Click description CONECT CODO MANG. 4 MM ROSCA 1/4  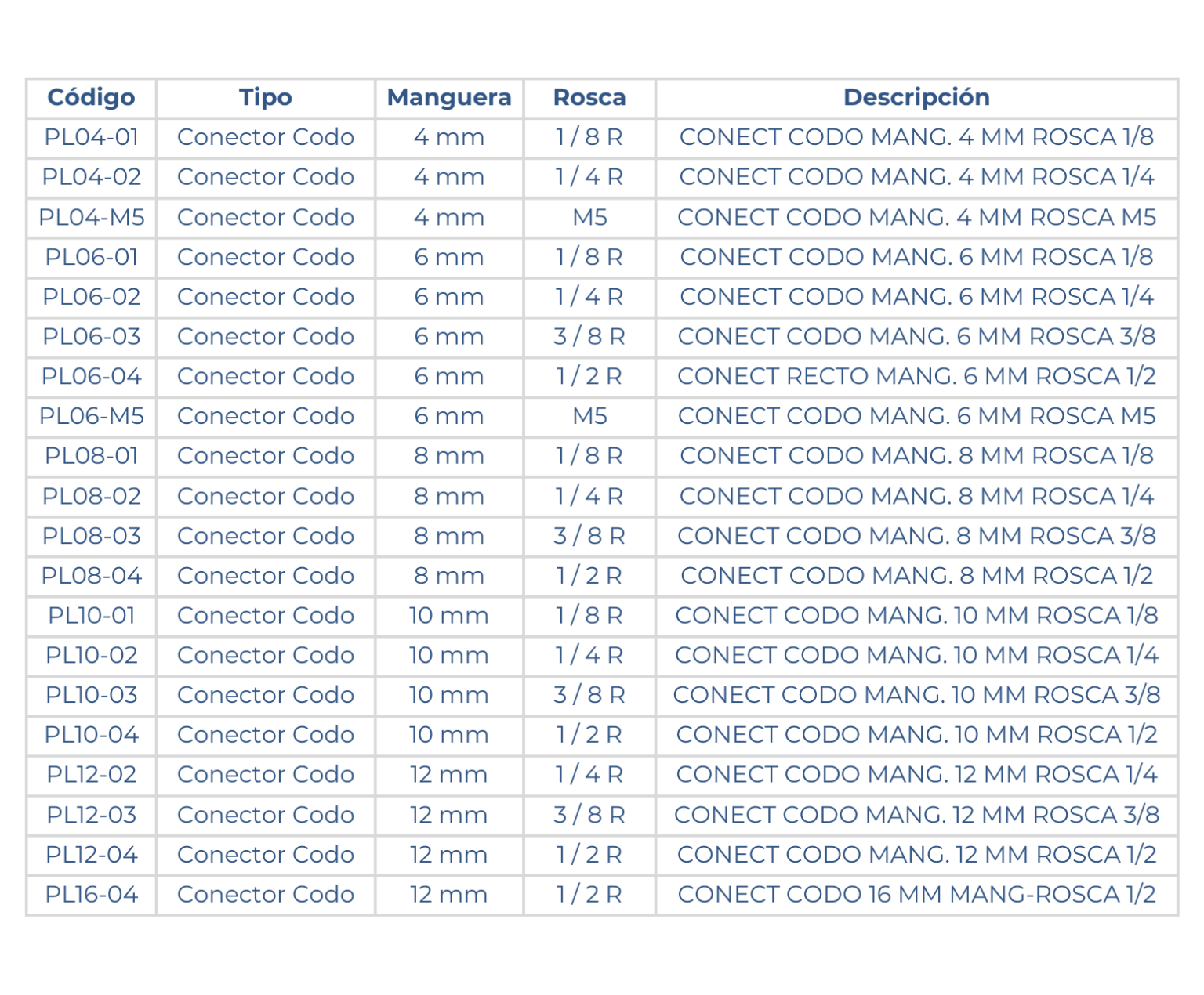pyautogui.click(x=916, y=177)
